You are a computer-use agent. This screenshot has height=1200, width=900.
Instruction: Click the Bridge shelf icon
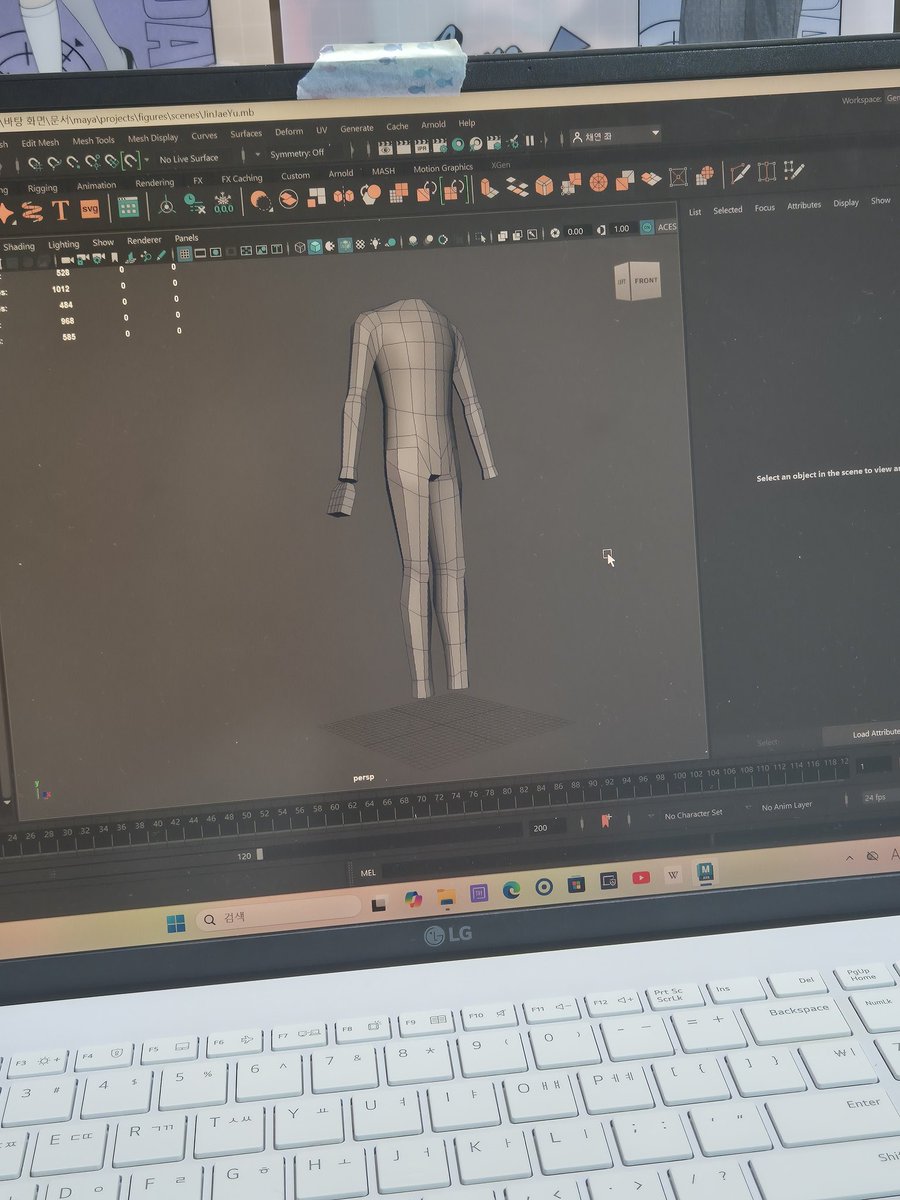click(x=517, y=186)
